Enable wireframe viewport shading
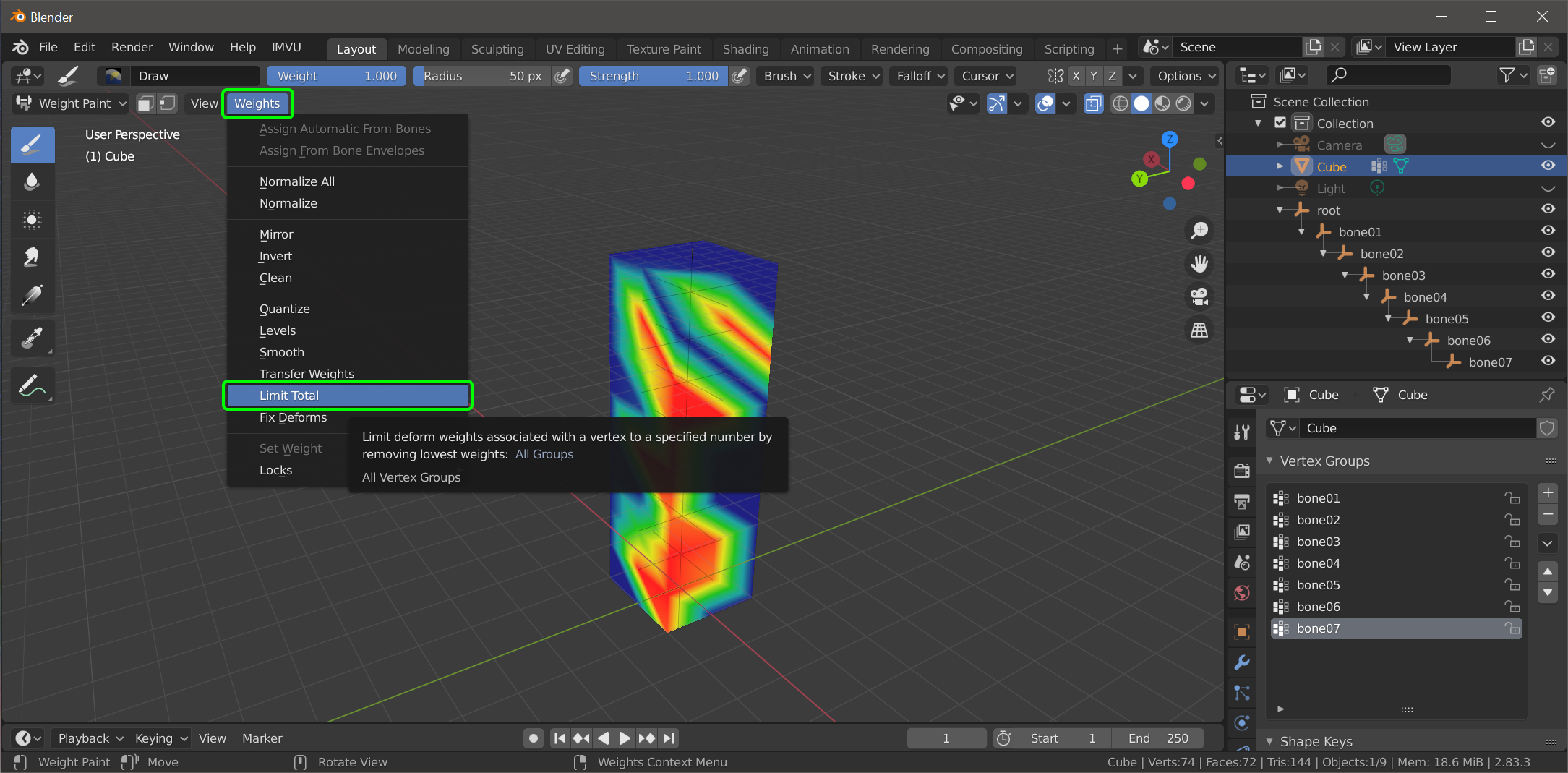1568x773 pixels. (x=1120, y=104)
